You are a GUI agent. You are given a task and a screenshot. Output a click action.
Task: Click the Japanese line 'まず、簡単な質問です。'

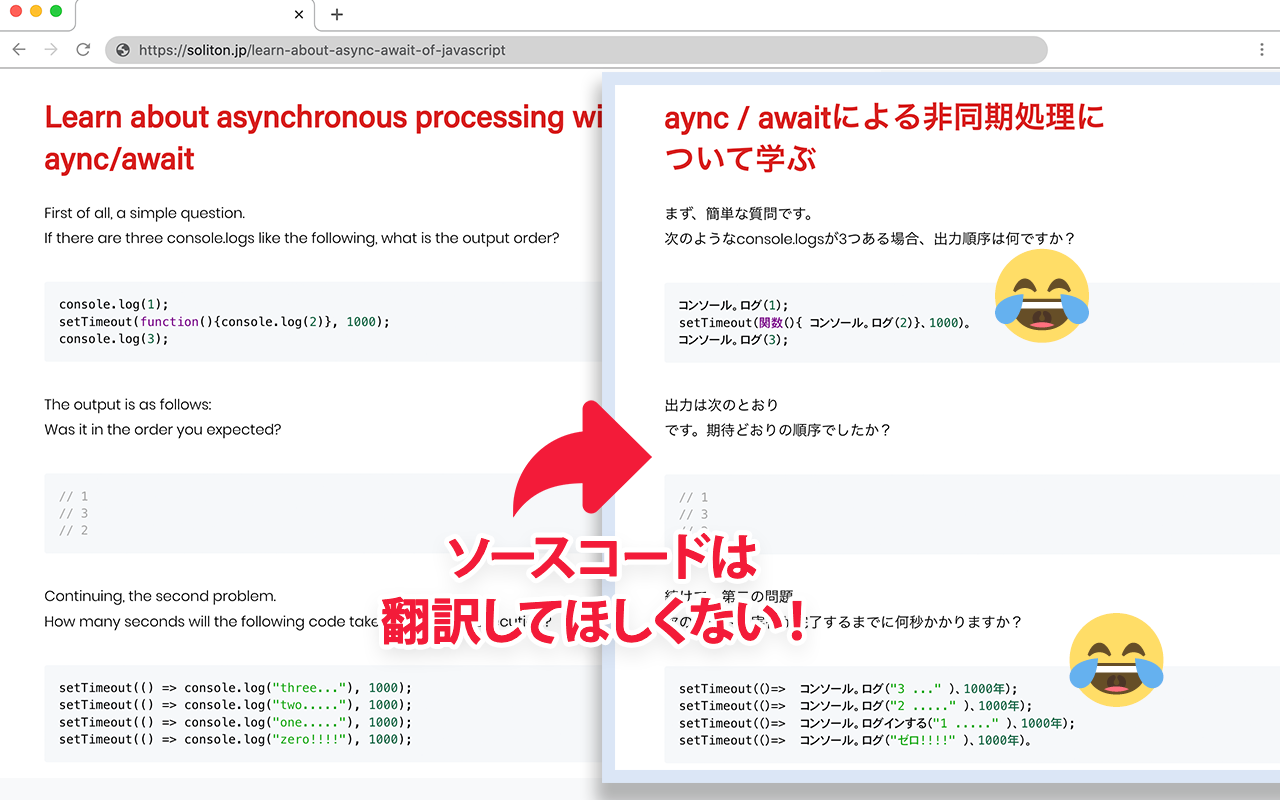739,213
